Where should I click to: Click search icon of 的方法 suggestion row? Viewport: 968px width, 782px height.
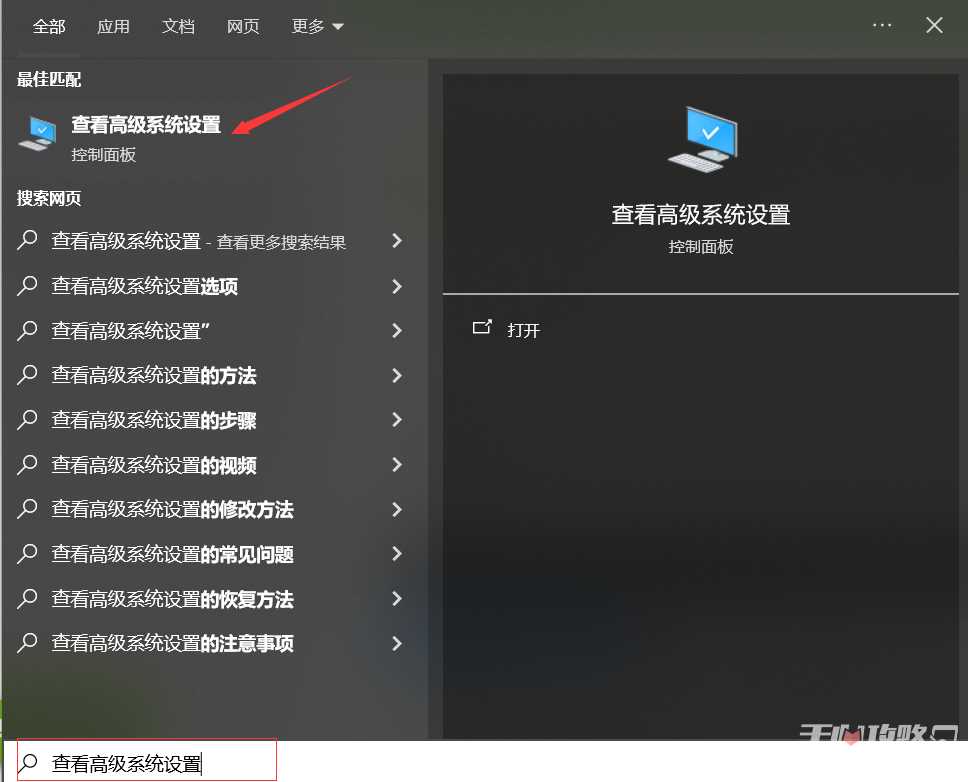pyautogui.click(x=27, y=375)
